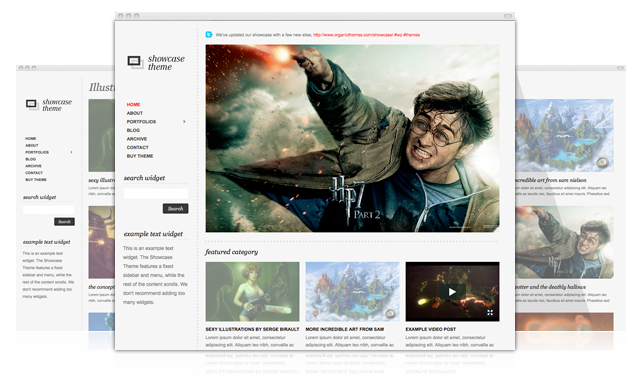640x380 pixels.
Task: Select the Contact menu item
Action: [x=138, y=147]
